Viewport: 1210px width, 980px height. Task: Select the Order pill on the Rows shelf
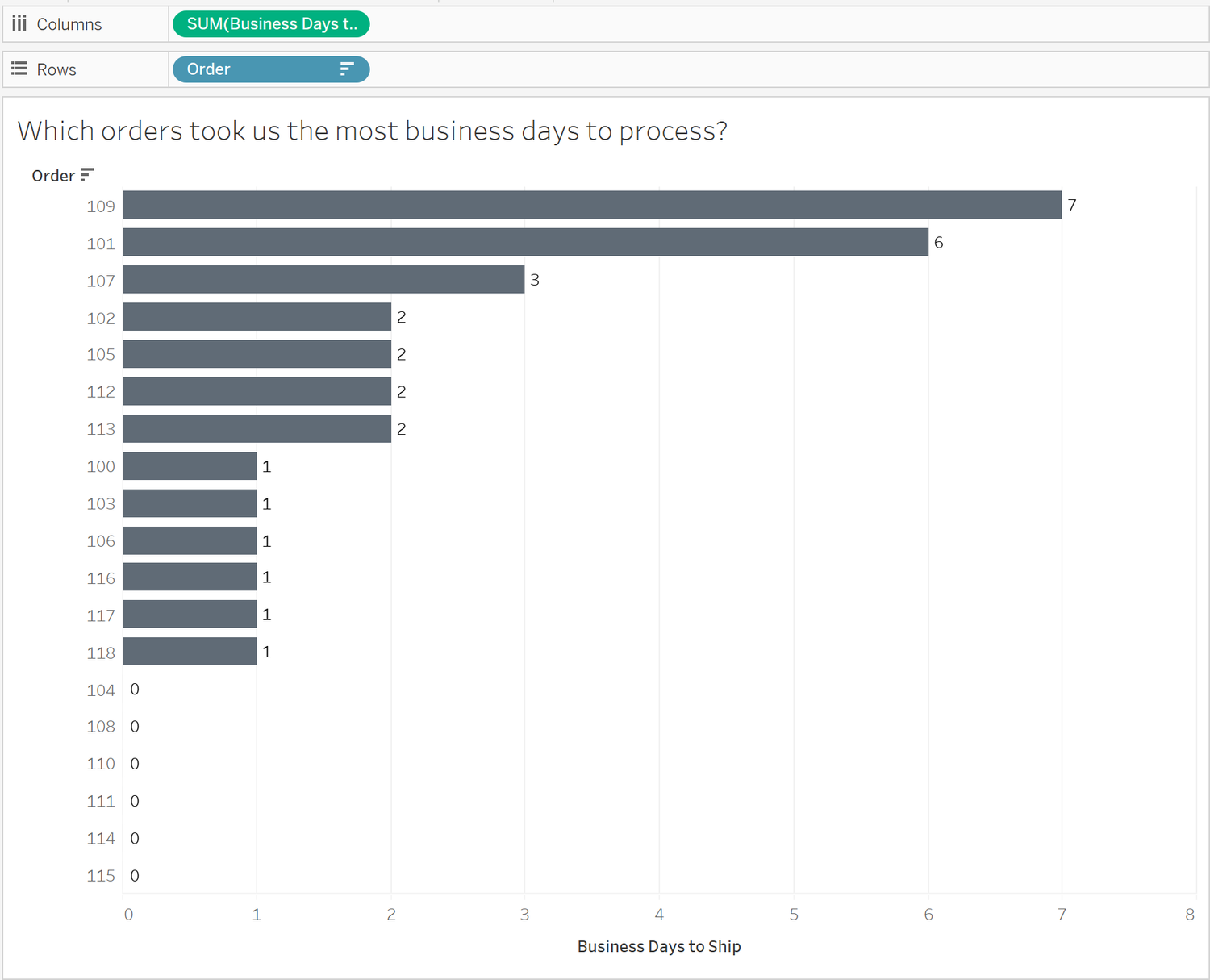(242, 69)
